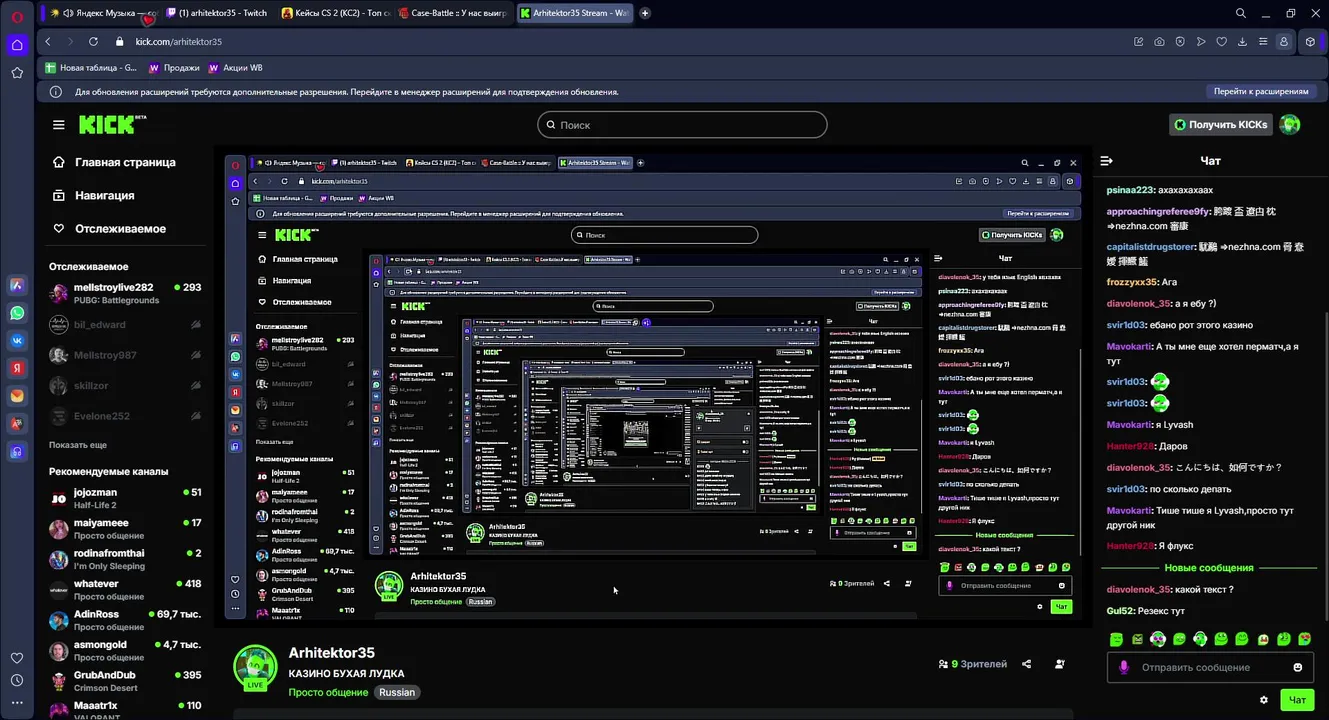
Task: Open Opera sidebar history clock
Action: pos(17,681)
